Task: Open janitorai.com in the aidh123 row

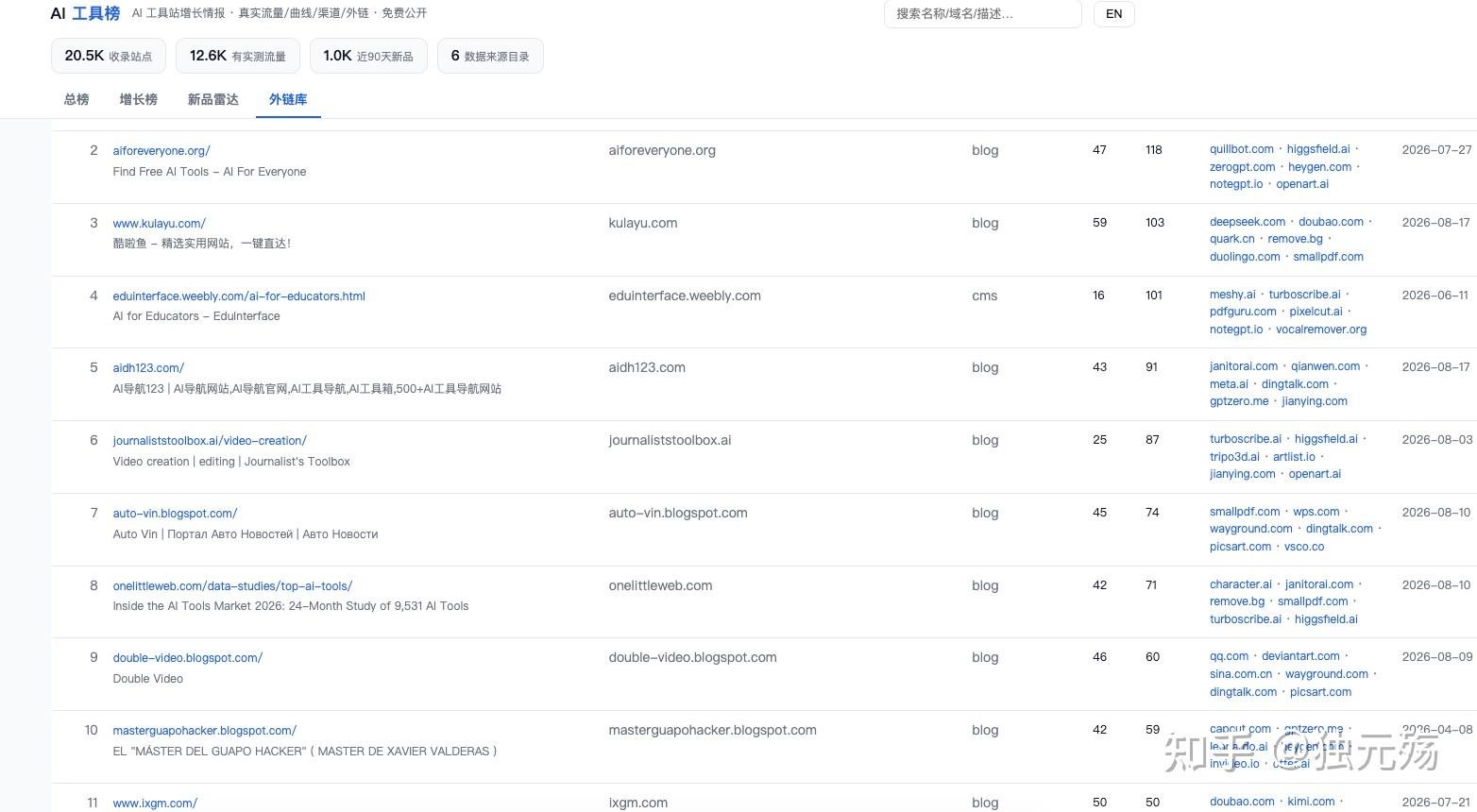Action: 1244,366
